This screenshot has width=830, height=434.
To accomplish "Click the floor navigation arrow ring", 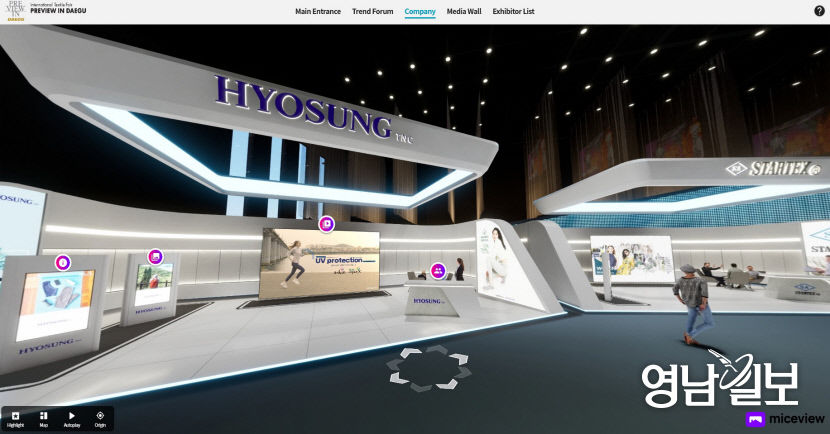I will click(x=428, y=368).
